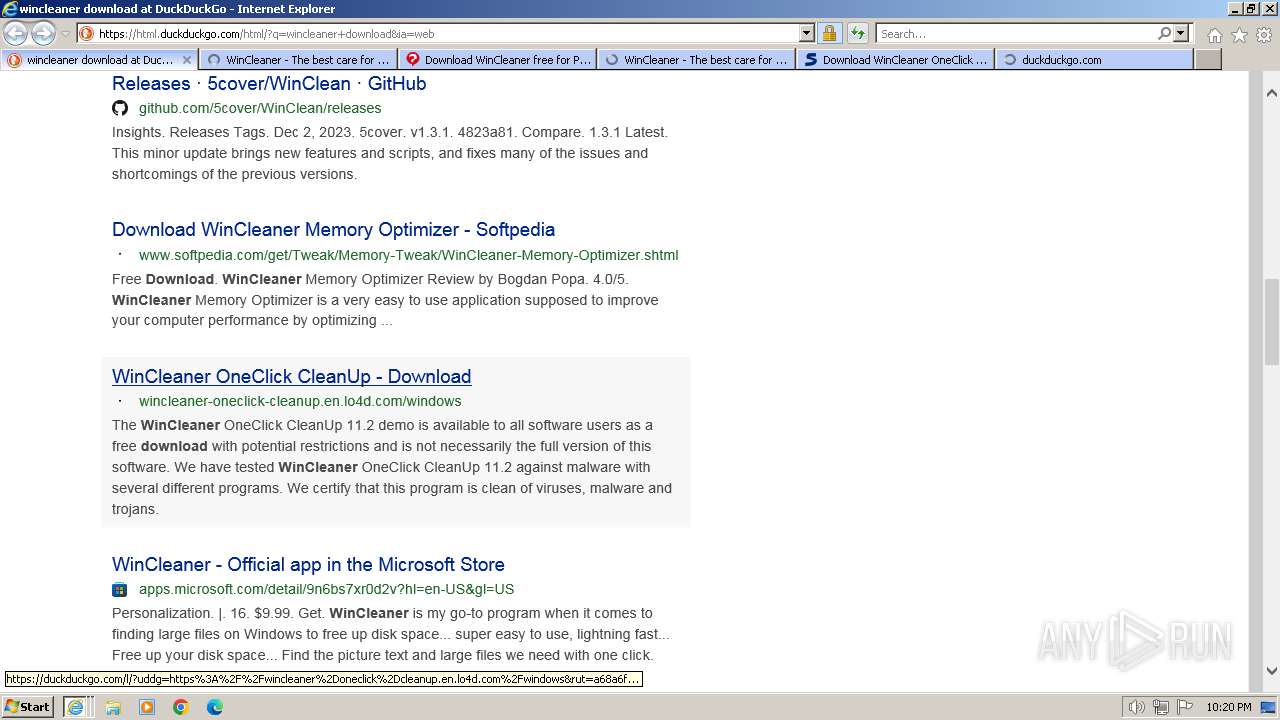Click the vertical scrollbar thumb
Screen dimensions: 1280x720
pos(1272,321)
